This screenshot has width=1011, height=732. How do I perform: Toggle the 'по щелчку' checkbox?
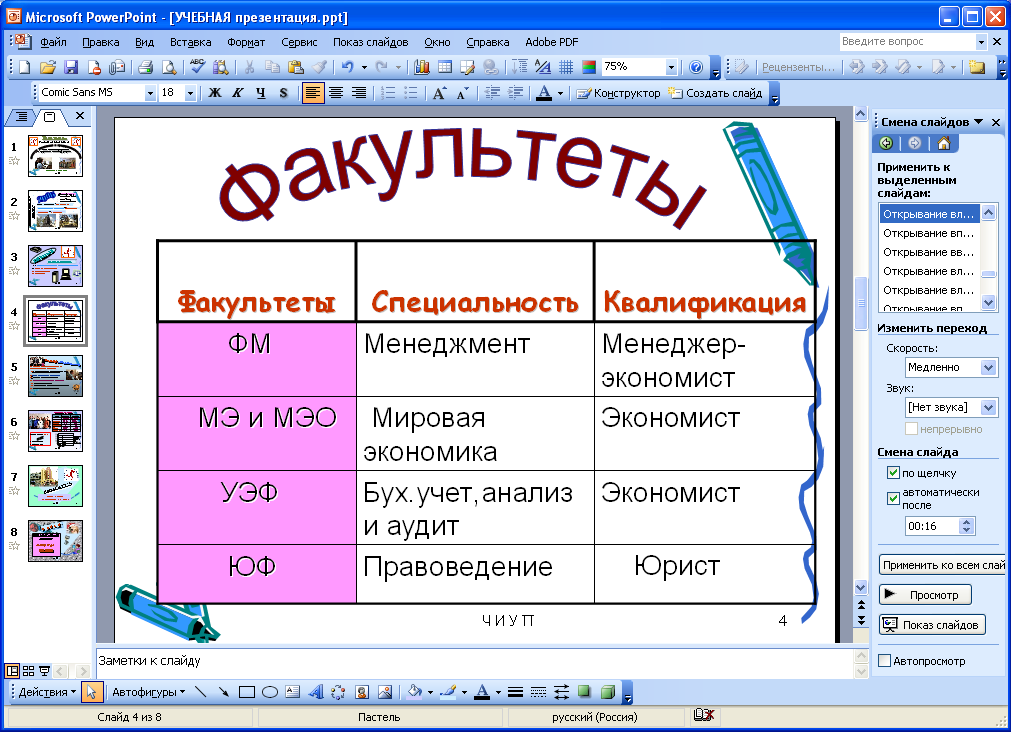tap(893, 473)
